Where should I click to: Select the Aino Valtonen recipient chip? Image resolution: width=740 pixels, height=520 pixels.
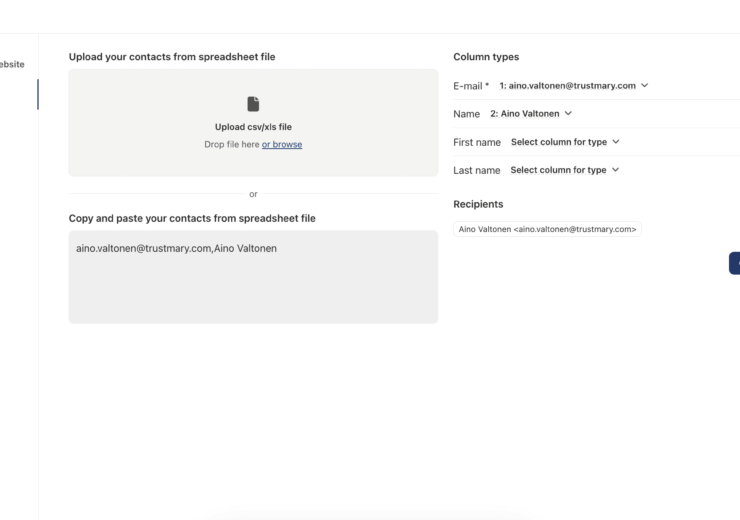click(x=547, y=229)
